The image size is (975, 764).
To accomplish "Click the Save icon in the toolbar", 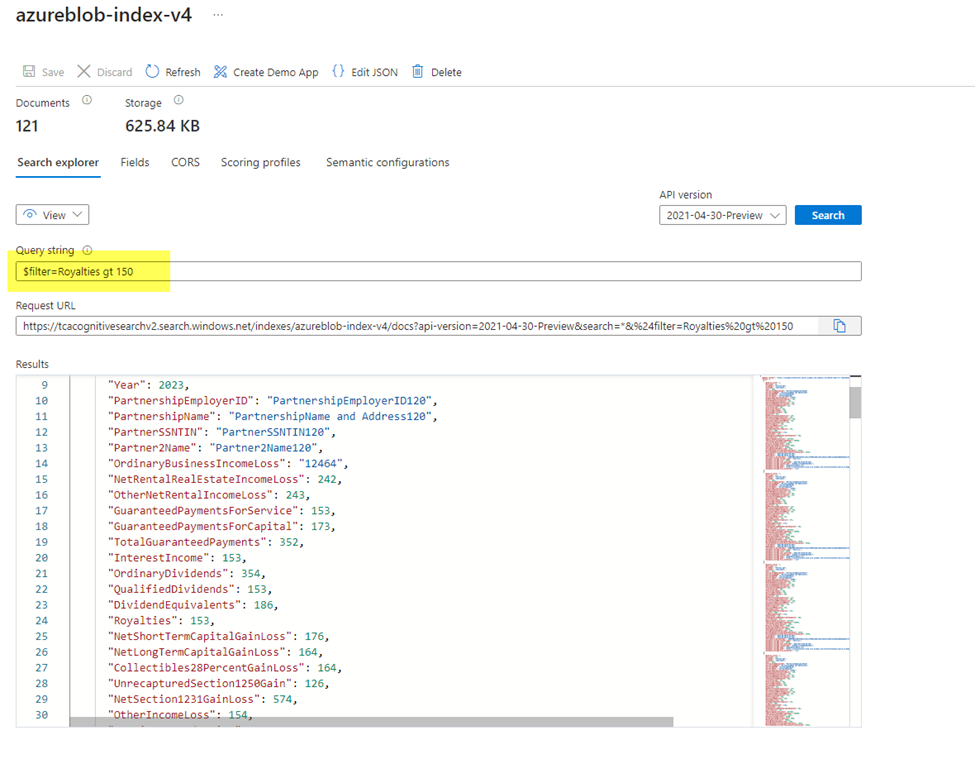I will point(29,71).
